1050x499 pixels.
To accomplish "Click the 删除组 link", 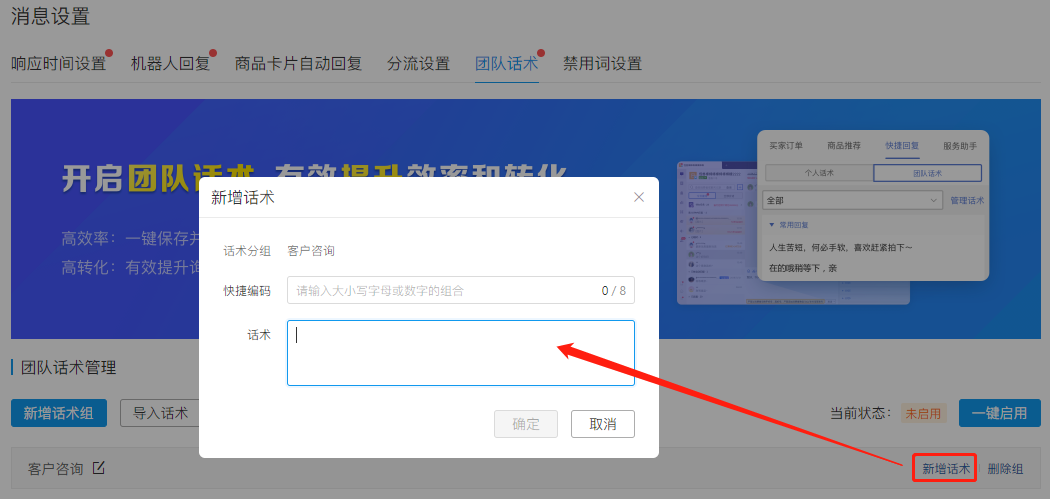I will [1005, 469].
